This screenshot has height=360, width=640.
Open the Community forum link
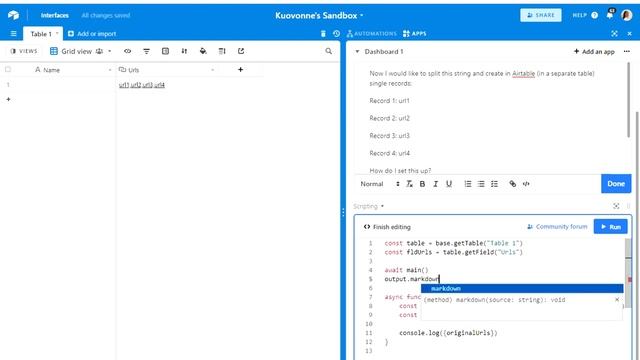tap(557, 227)
